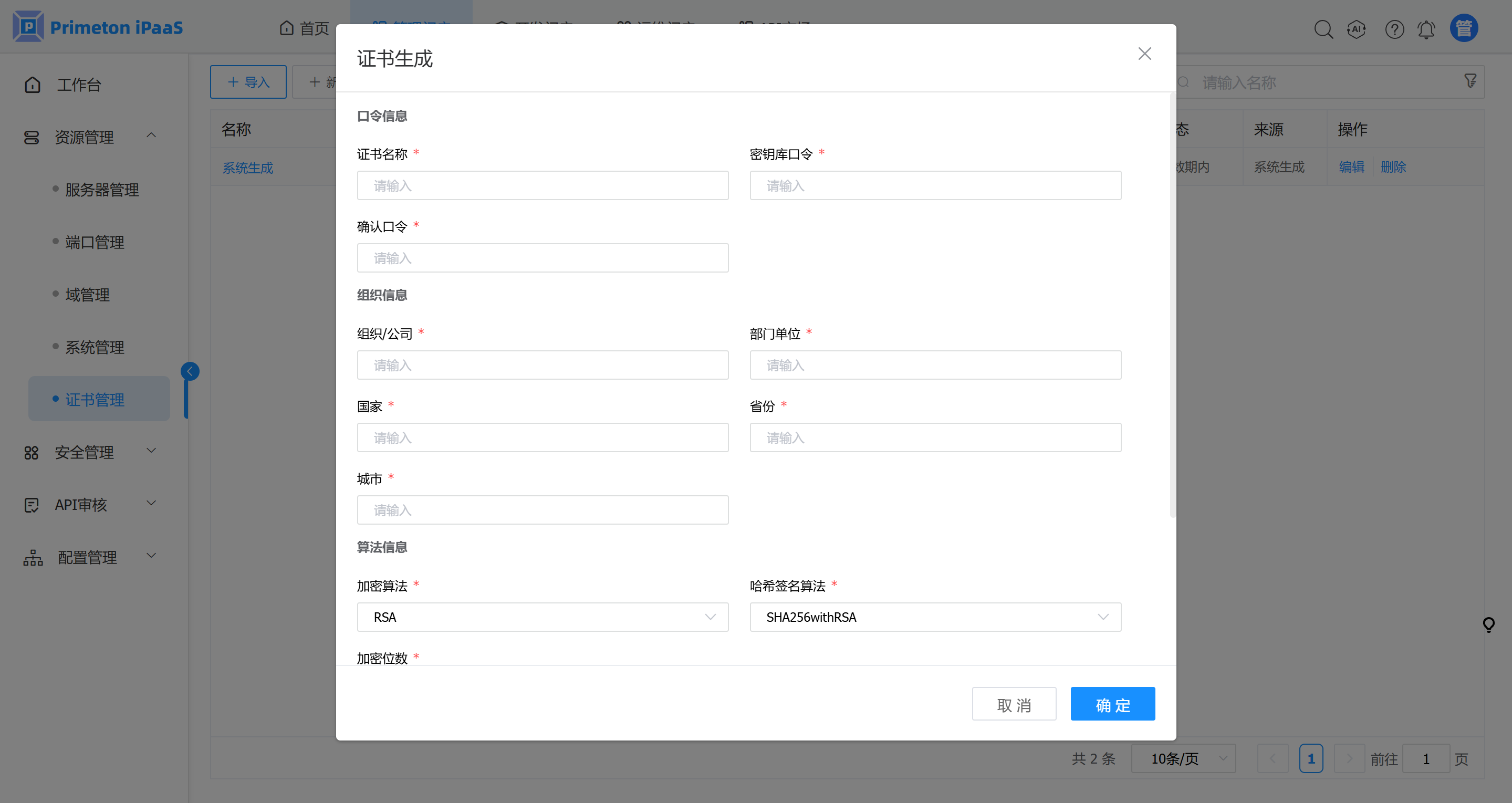
Task: Collapse sidebar with the round arrow handle
Action: pyautogui.click(x=190, y=371)
